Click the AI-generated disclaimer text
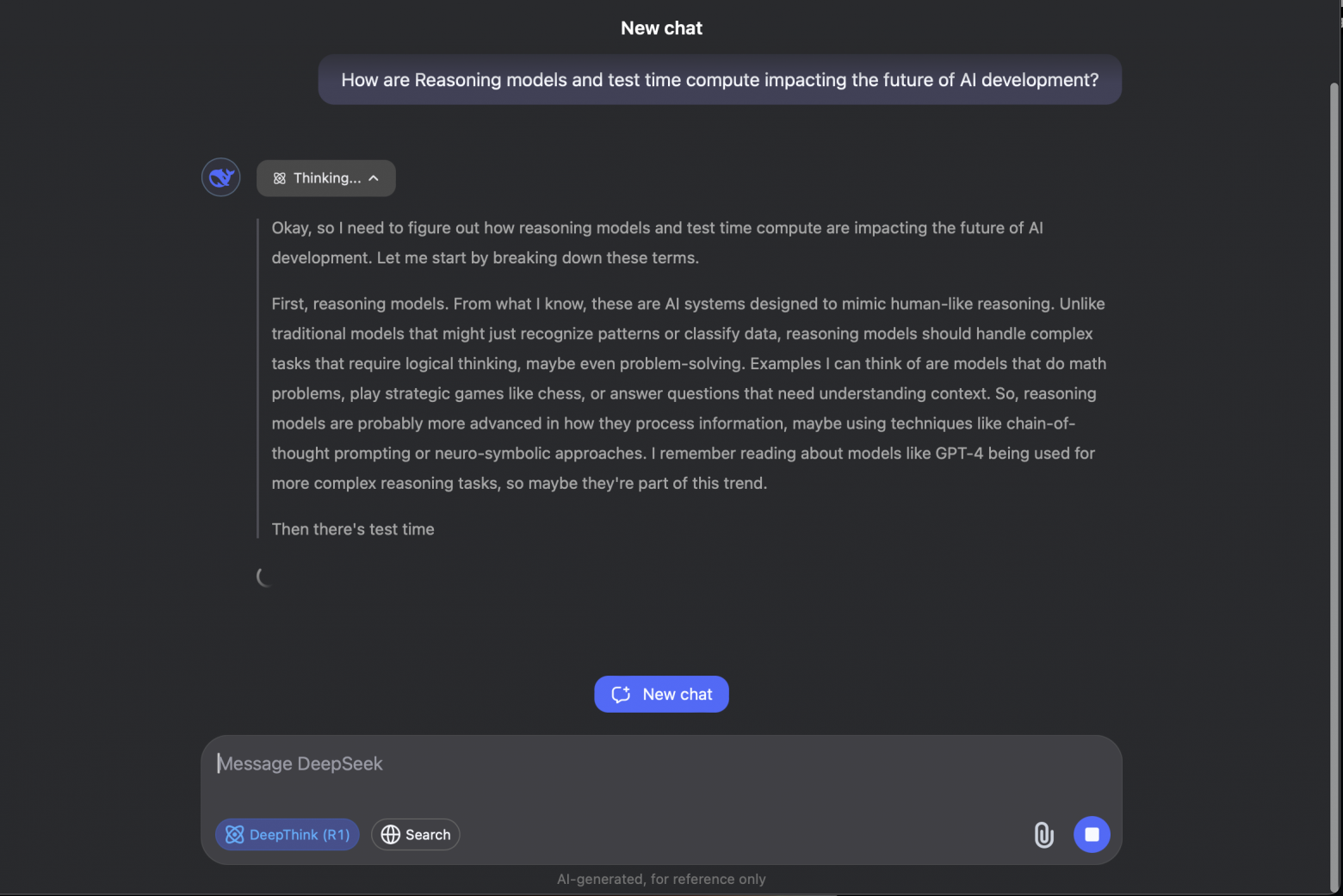The width and height of the screenshot is (1343, 896). (661, 879)
